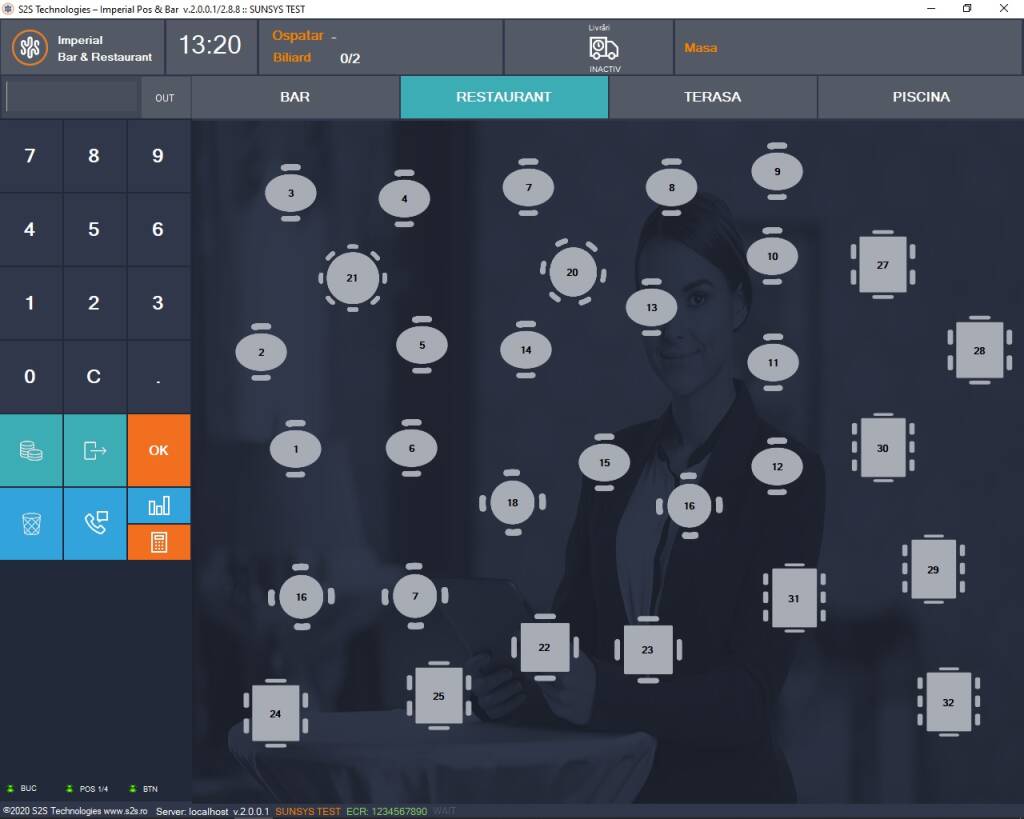Pick square table 32
This screenshot has height=819, width=1024.
[x=947, y=702]
